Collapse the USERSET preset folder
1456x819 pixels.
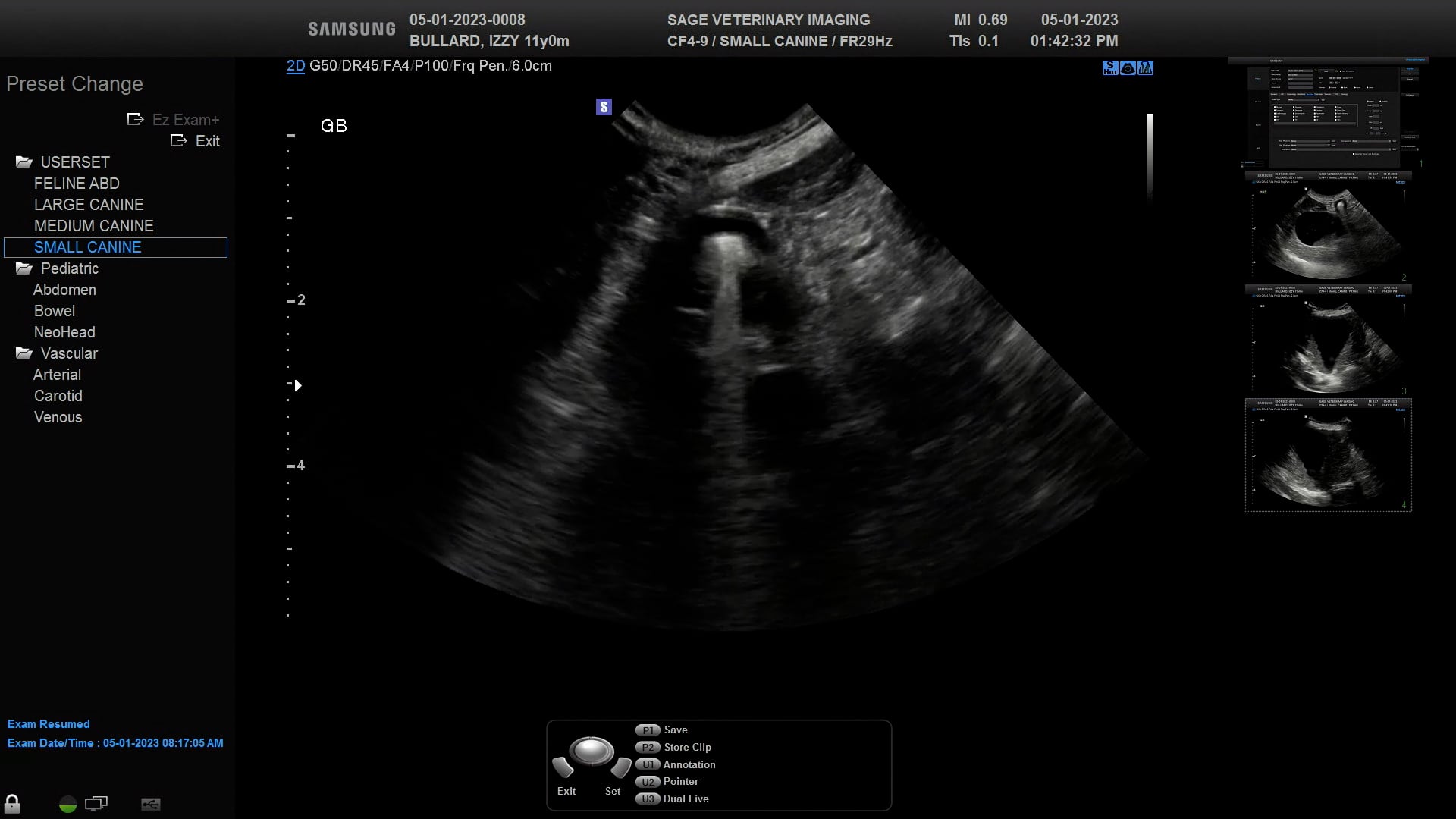(x=24, y=162)
